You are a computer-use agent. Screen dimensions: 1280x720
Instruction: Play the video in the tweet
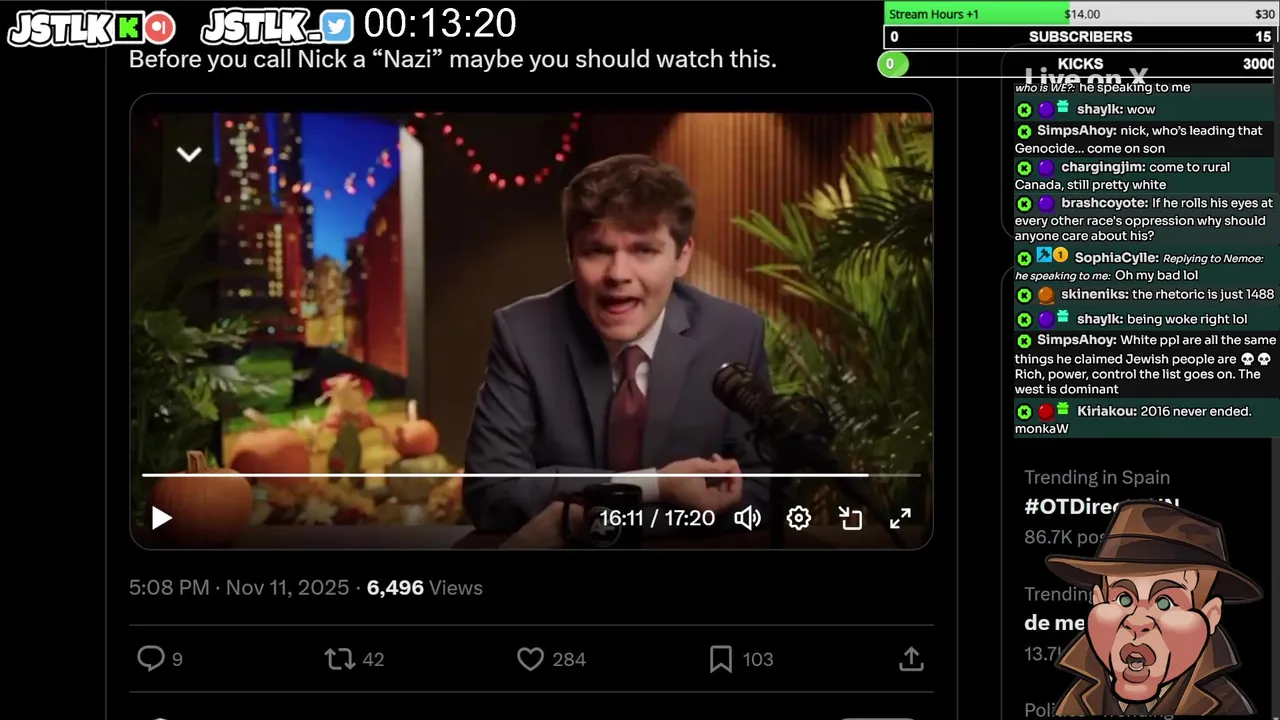click(161, 518)
